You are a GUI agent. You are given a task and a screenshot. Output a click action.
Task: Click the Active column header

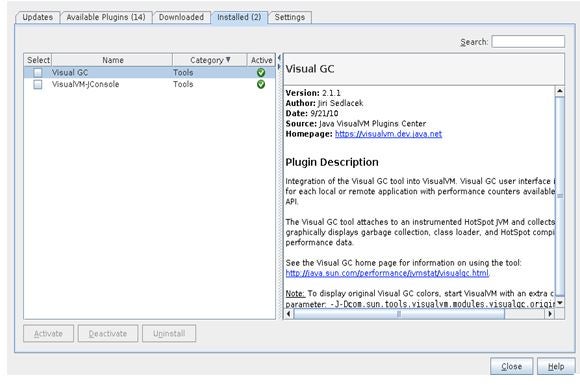click(x=261, y=60)
